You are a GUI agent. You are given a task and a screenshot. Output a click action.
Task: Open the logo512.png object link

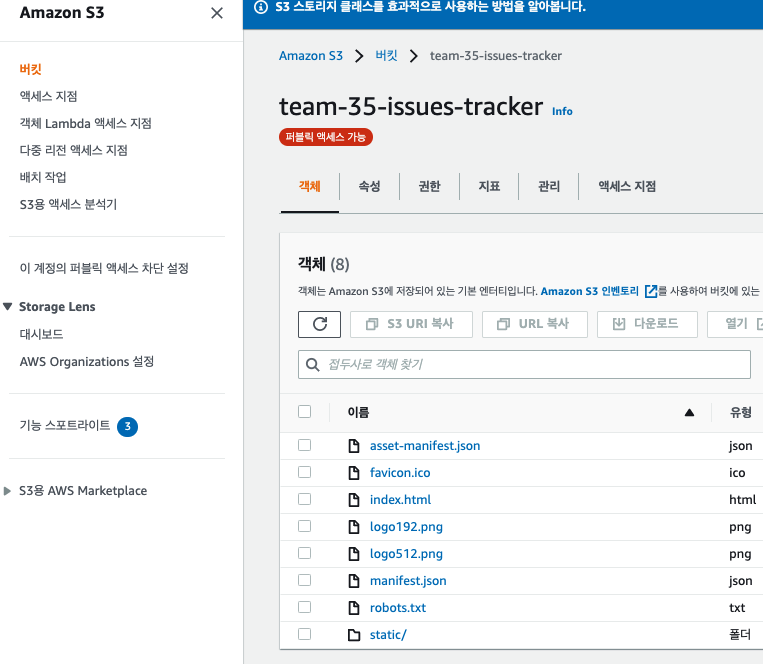click(406, 554)
